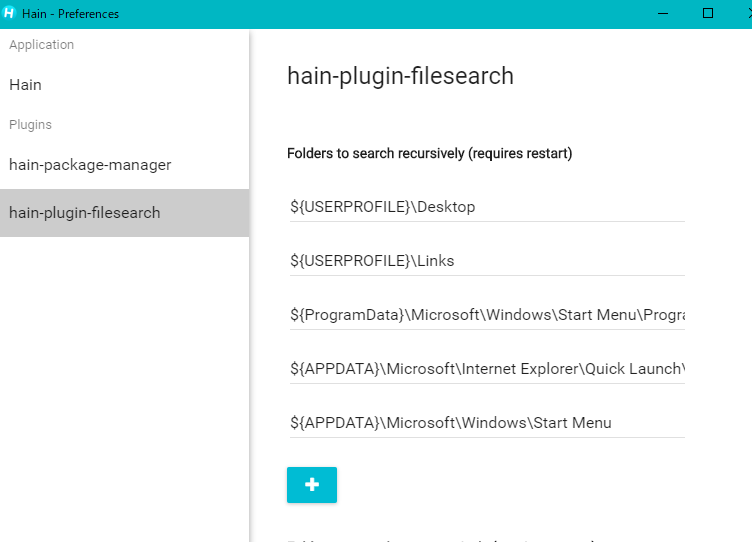Click the hain-plugin-filesearch page heading
This screenshot has width=752, height=542.
pyautogui.click(x=400, y=76)
